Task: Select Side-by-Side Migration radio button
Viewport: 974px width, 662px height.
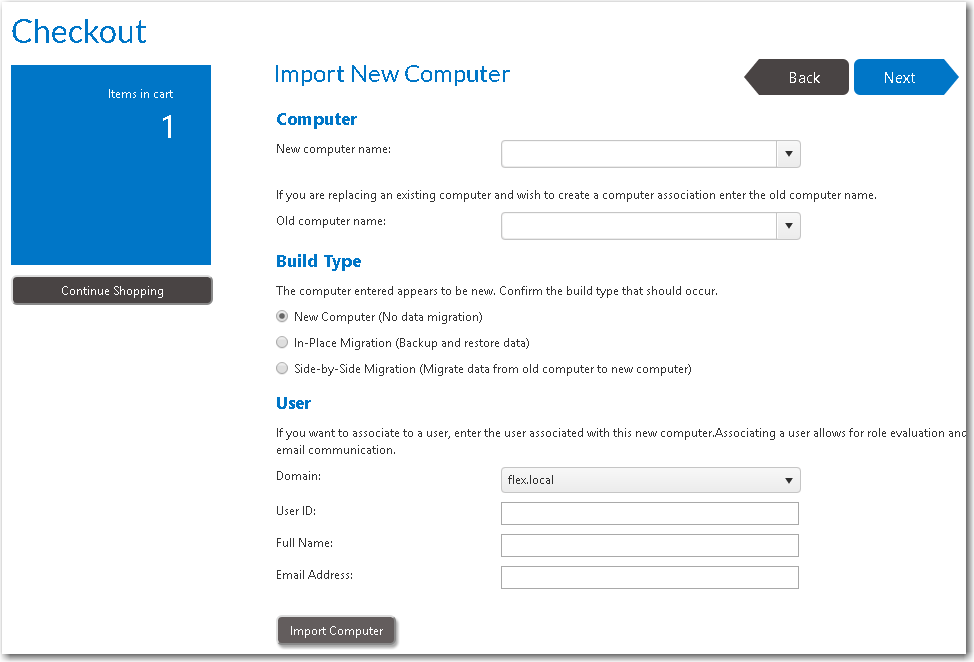Action: [x=282, y=369]
